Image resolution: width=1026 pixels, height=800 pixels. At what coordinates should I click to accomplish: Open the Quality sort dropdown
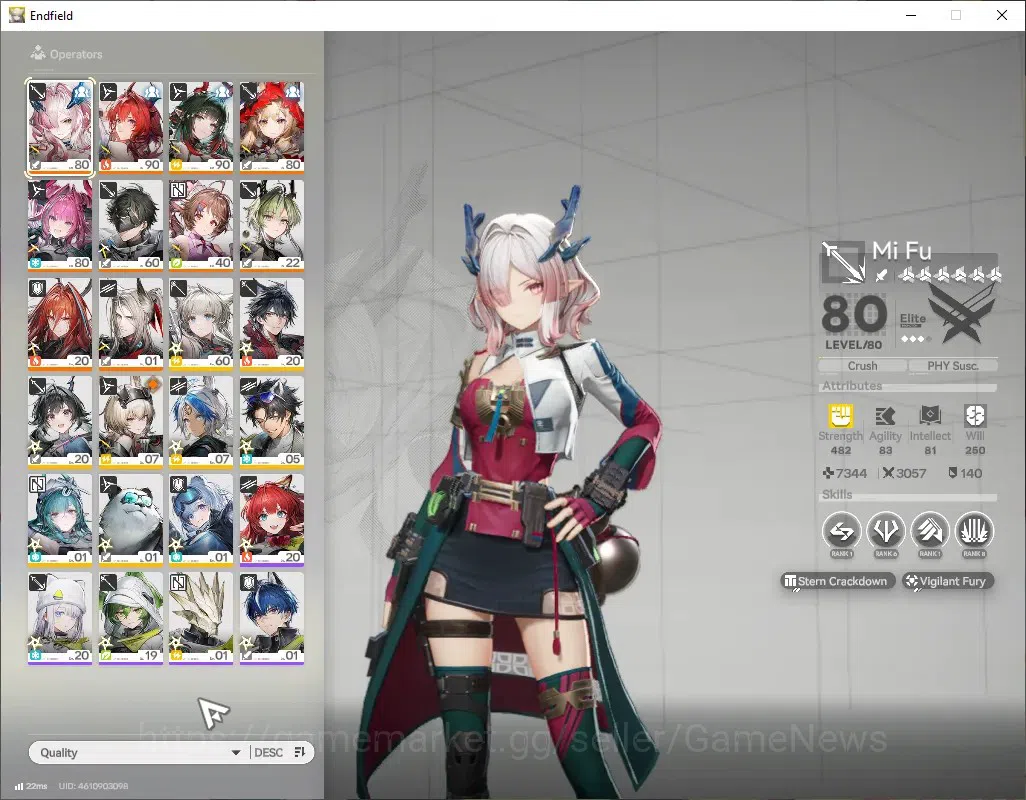(139, 753)
